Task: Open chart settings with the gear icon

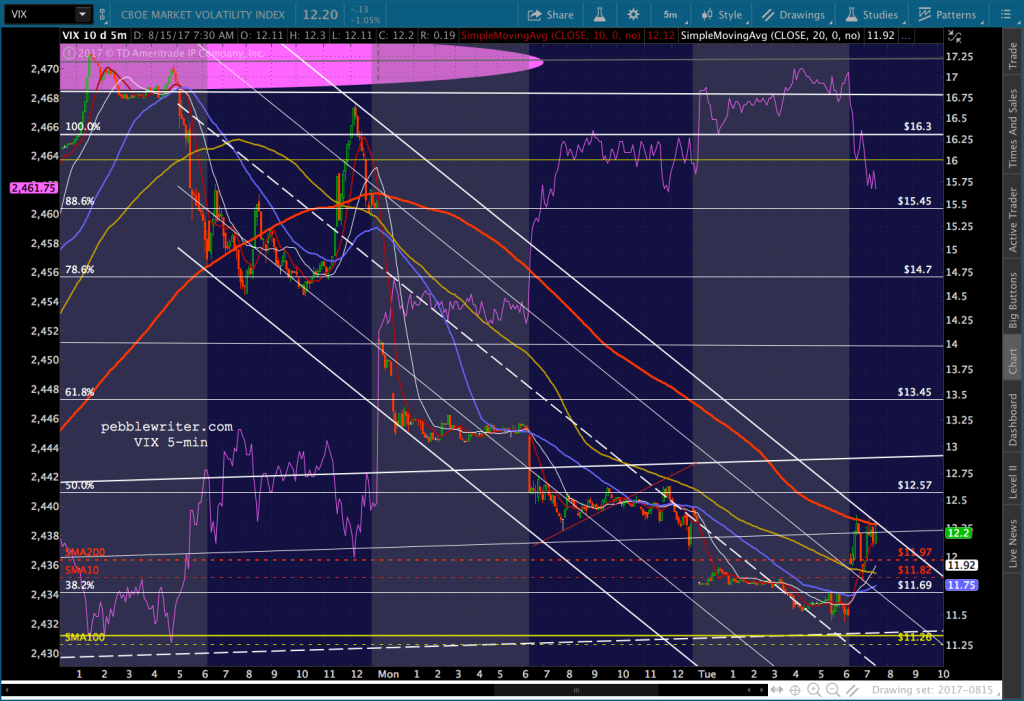Action: click(632, 15)
